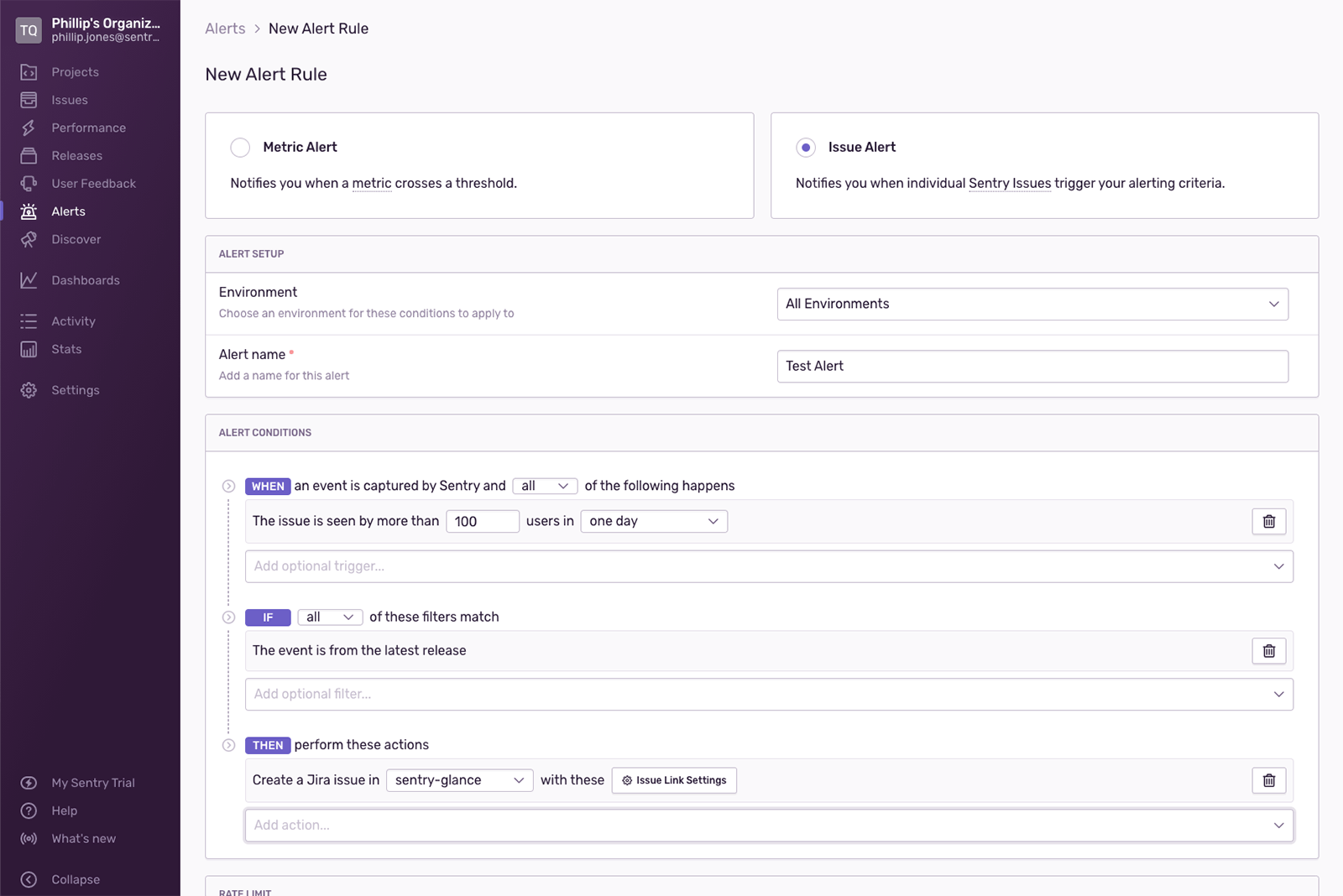Open the sentry-glance Jira project dropdown
The image size is (1343, 896).
(x=458, y=780)
